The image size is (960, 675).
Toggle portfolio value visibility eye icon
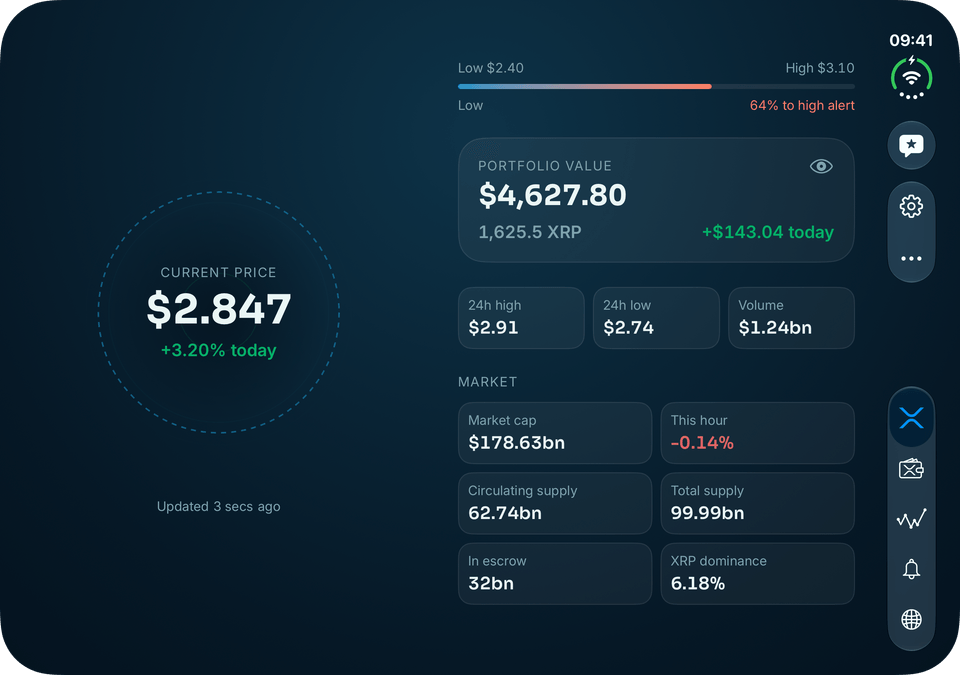(821, 166)
